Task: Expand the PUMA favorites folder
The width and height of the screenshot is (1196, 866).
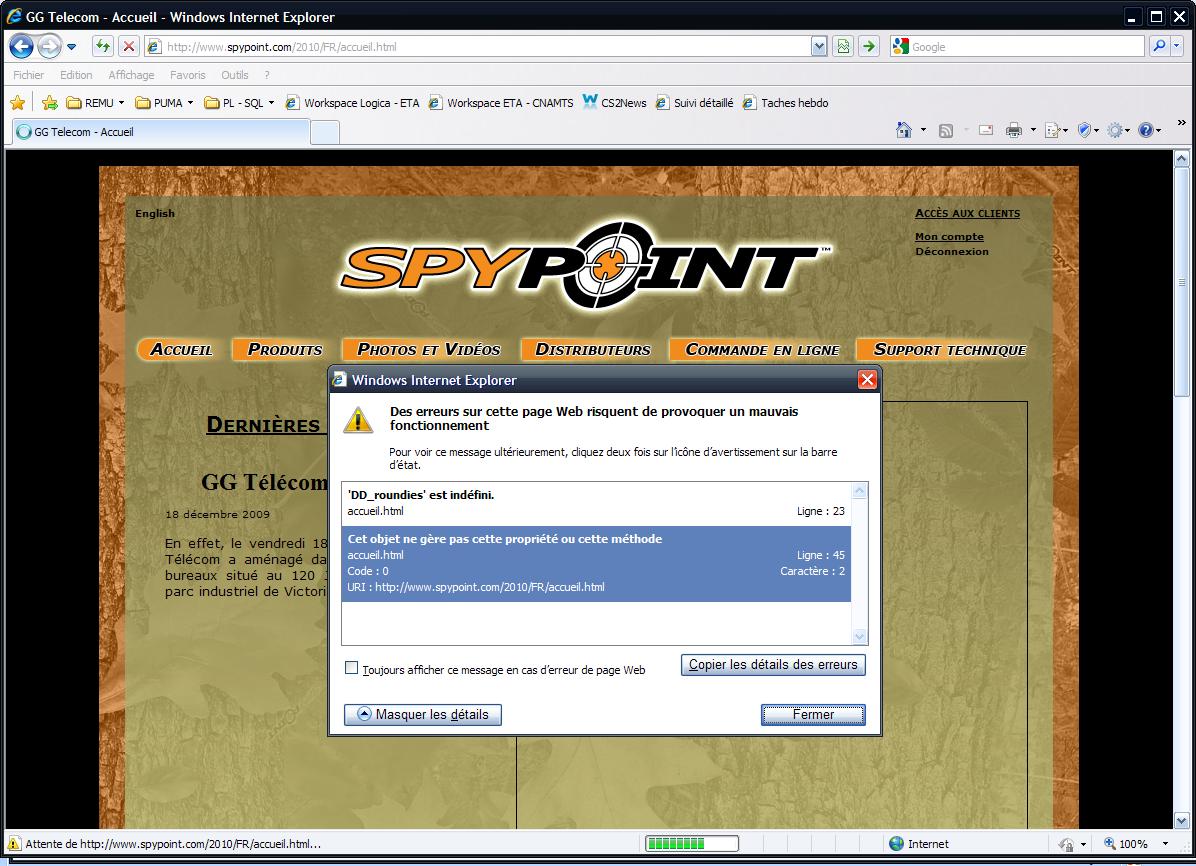Action: pyautogui.click(x=164, y=102)
